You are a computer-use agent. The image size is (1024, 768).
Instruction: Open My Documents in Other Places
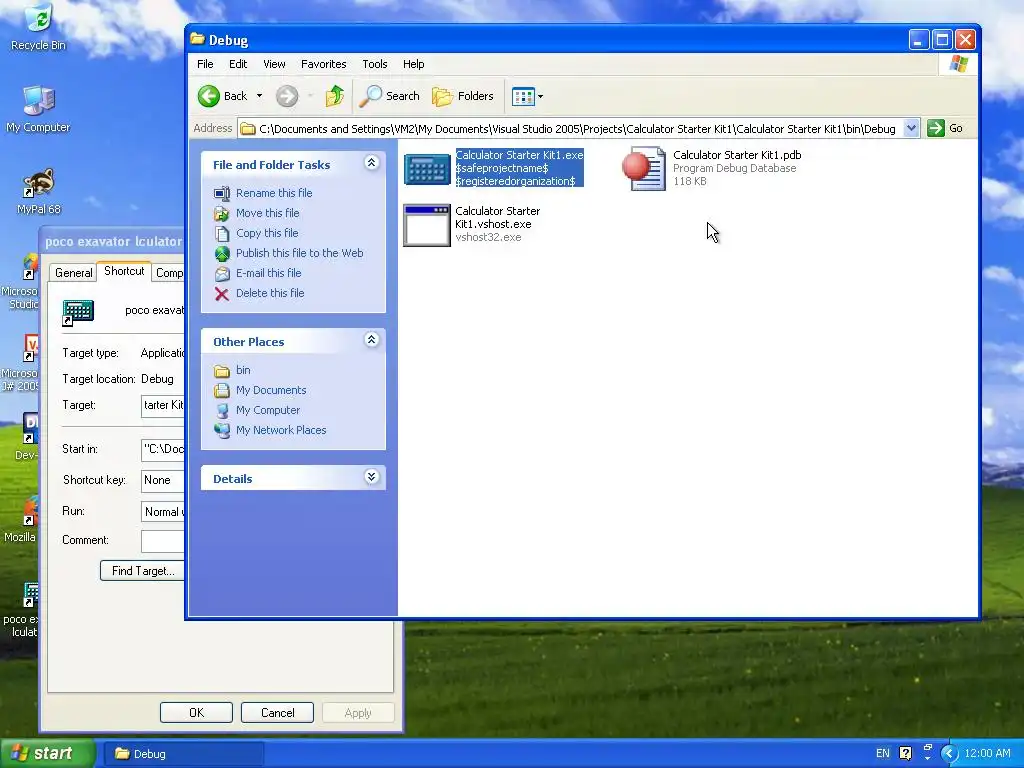[270, 390]
